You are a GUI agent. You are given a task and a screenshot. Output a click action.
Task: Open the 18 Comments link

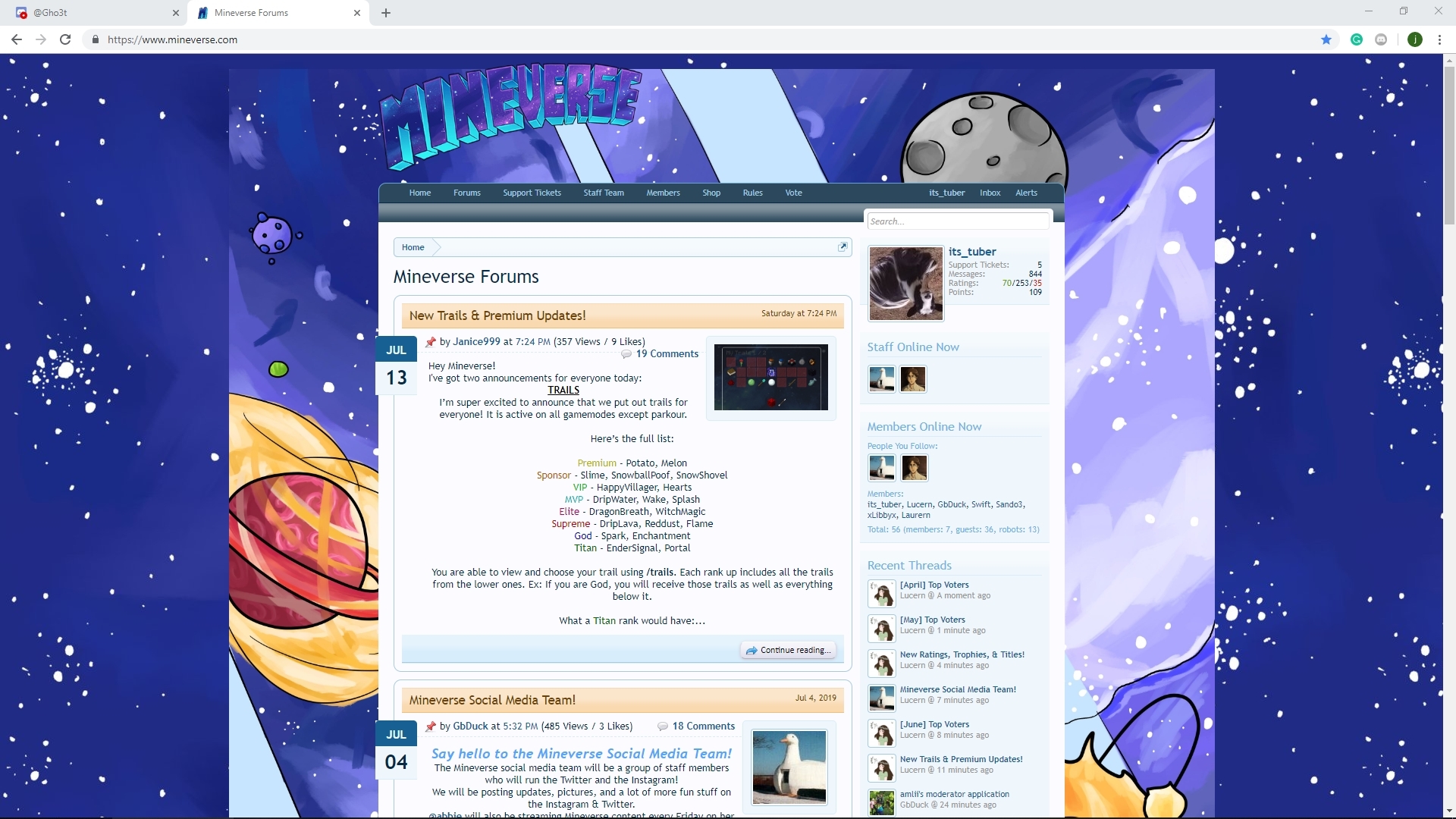[x=704, y=726]
